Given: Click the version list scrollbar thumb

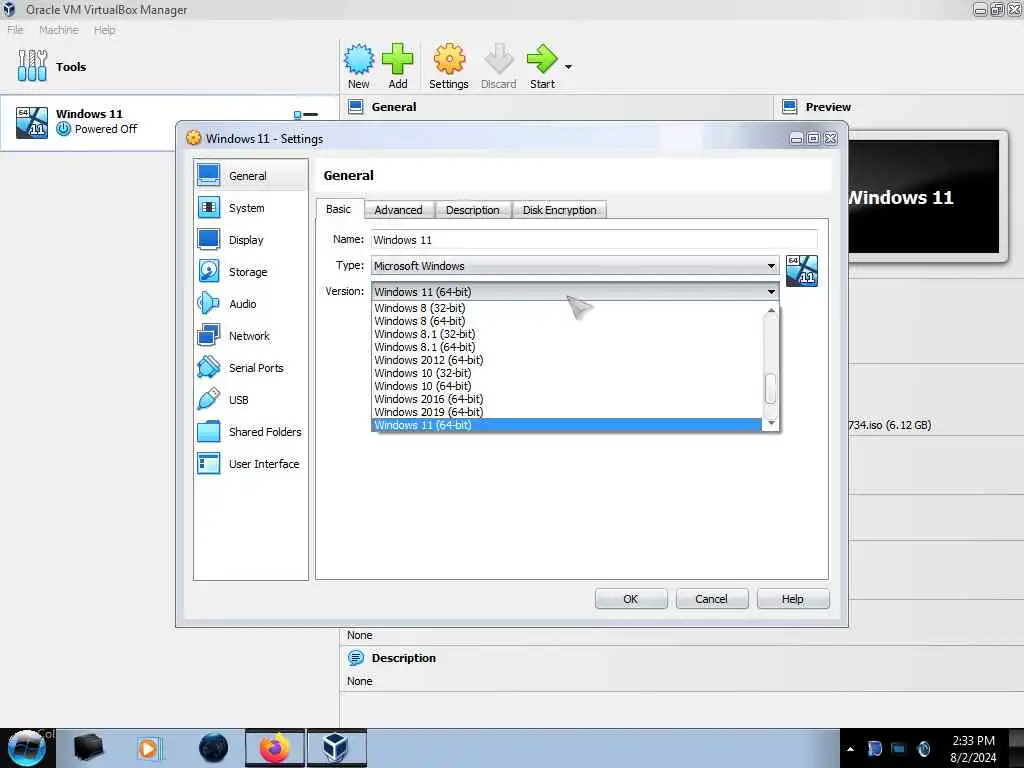Looking at the screenshot, I should [x=771, y=389].
